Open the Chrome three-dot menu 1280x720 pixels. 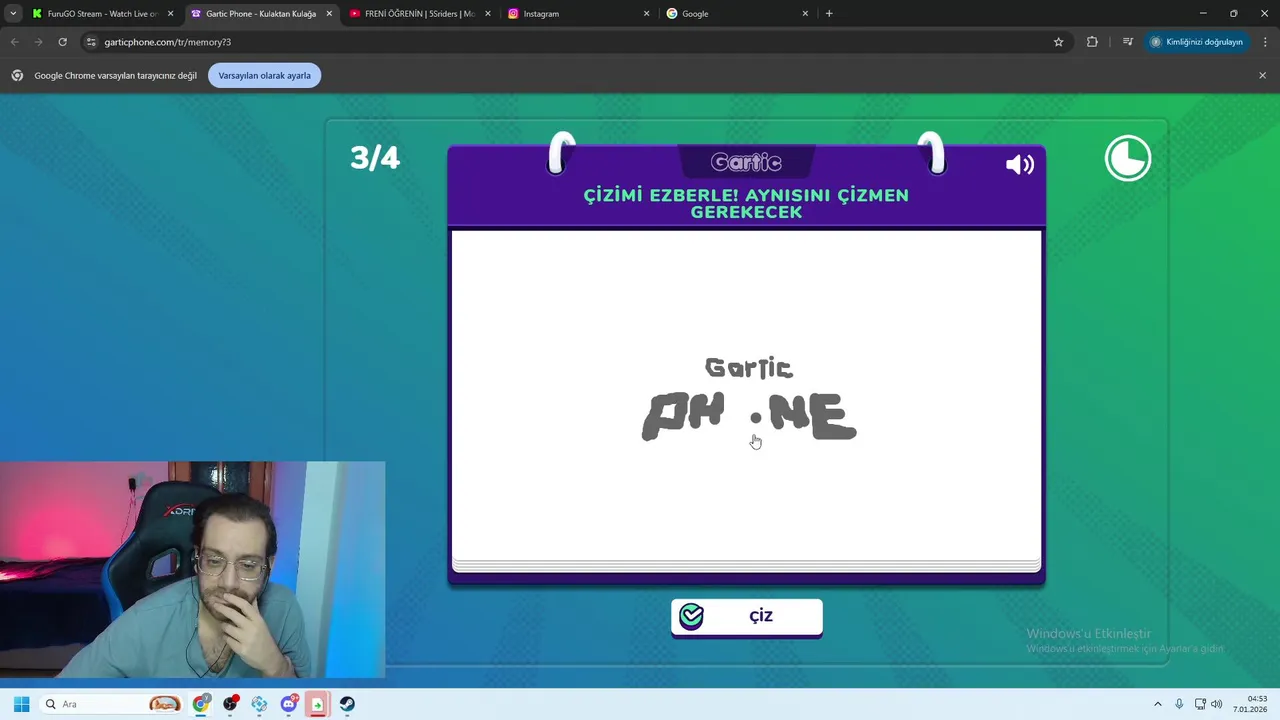click(1266, 42)
